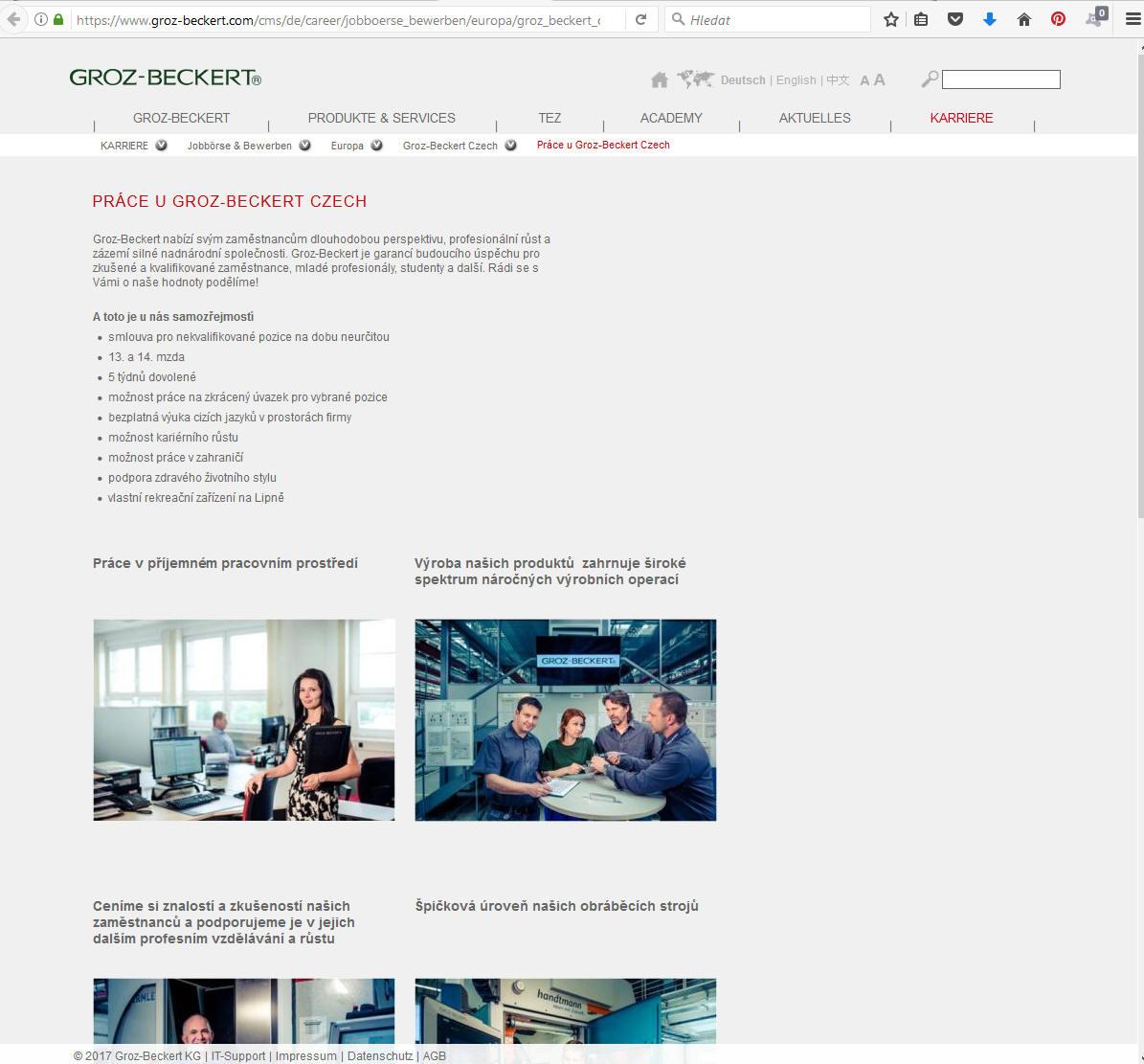Open the PRODUKTE & SERVICES menu

[382, 118]
